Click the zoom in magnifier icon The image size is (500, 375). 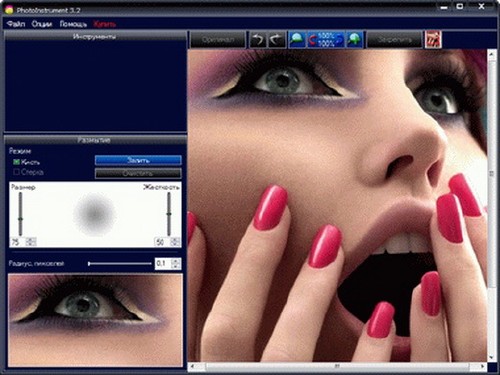(x=355, y=40)
